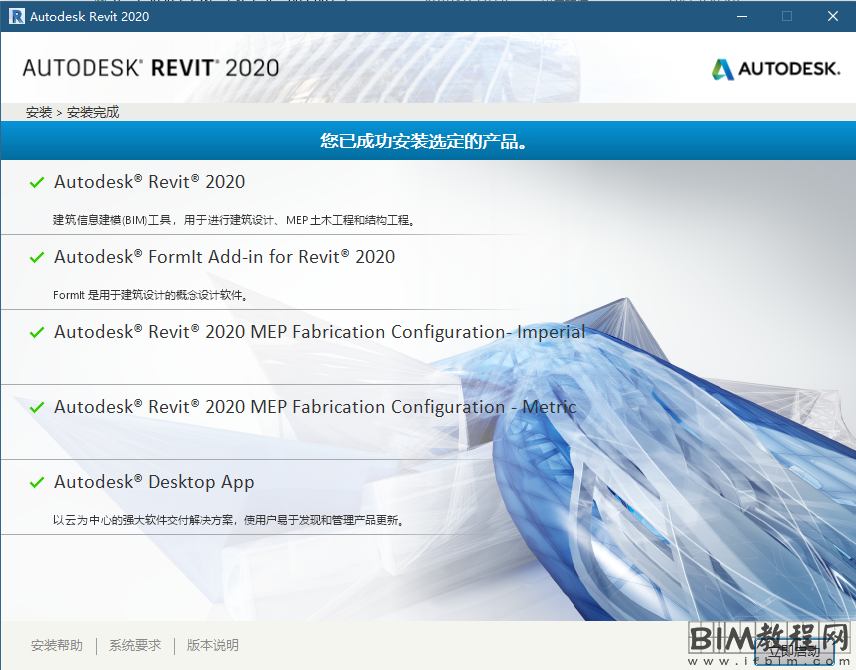Click the "Autodesk® Desktop App" title
The height and width of the screenshot is (670, 856).
point(154,482)
